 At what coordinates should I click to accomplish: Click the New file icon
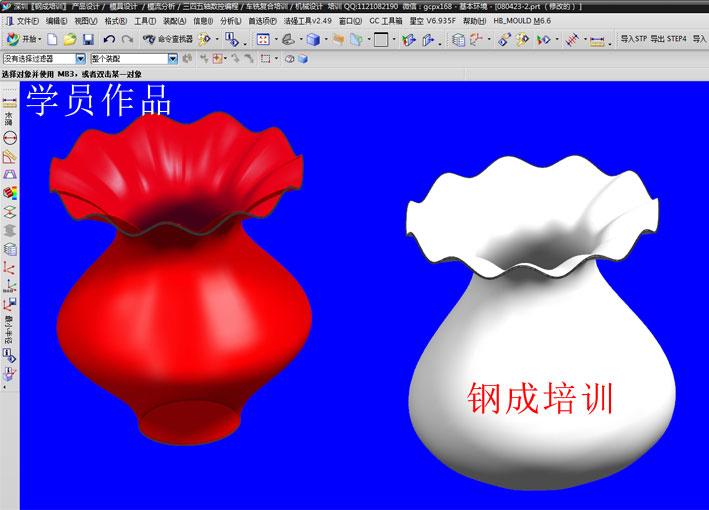pos(52,39)
